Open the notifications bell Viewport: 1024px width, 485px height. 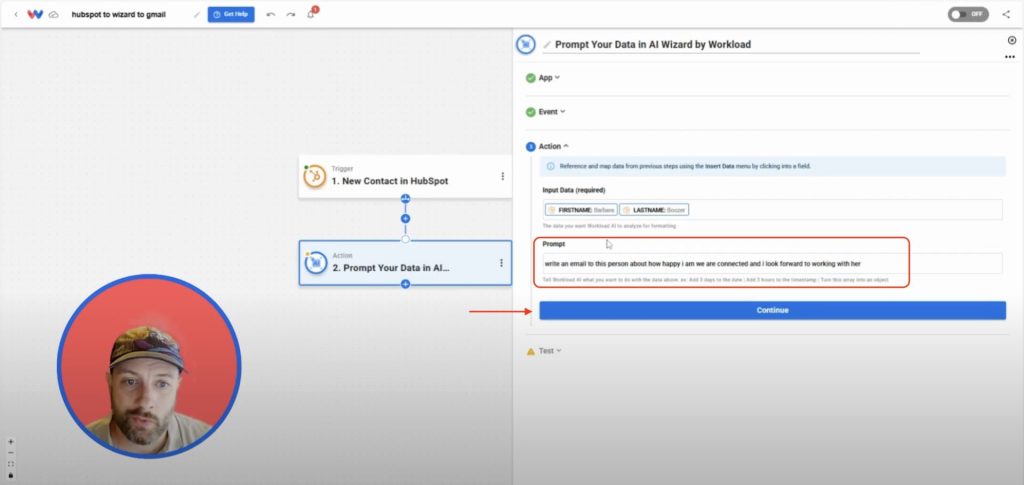[311, 14]
